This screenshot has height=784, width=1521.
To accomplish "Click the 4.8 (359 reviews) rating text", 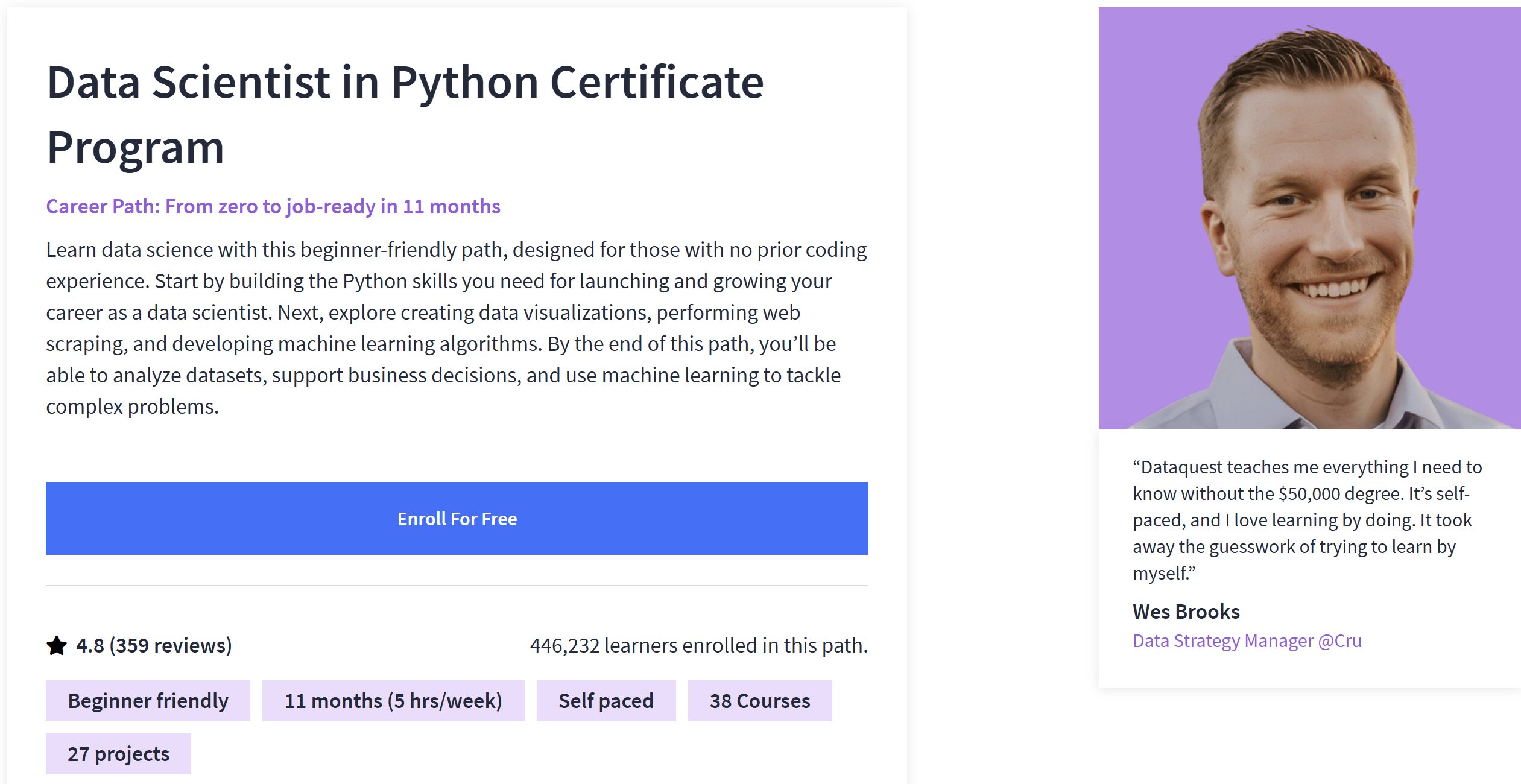I will [x=154, y=645].
